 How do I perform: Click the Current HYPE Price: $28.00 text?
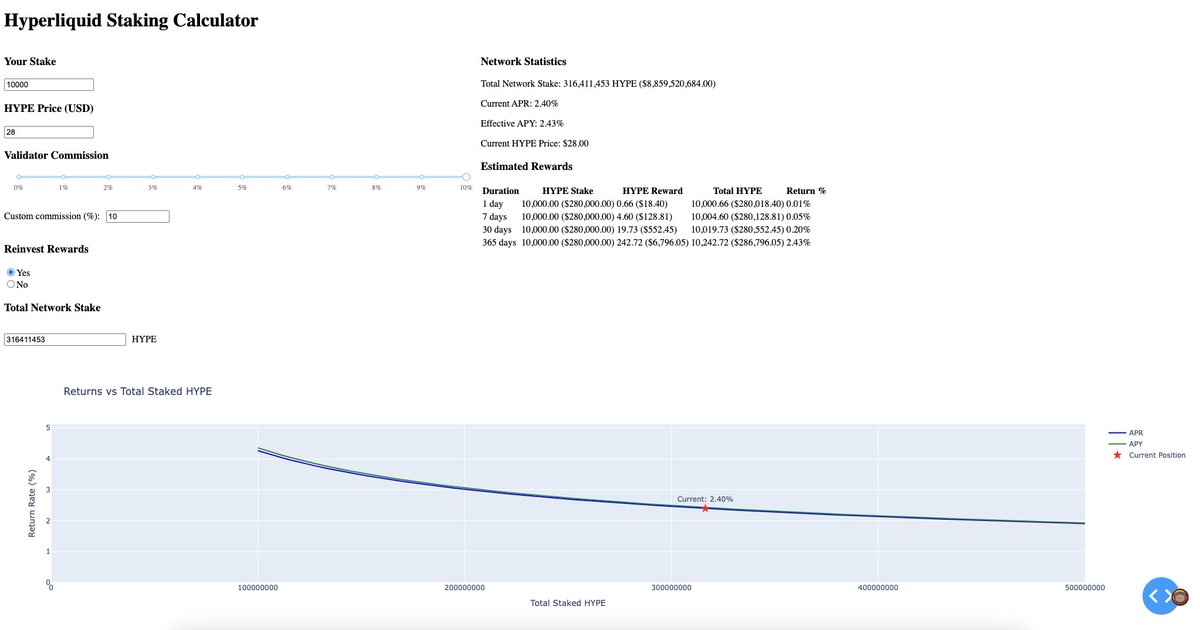(x=535, y=144)
